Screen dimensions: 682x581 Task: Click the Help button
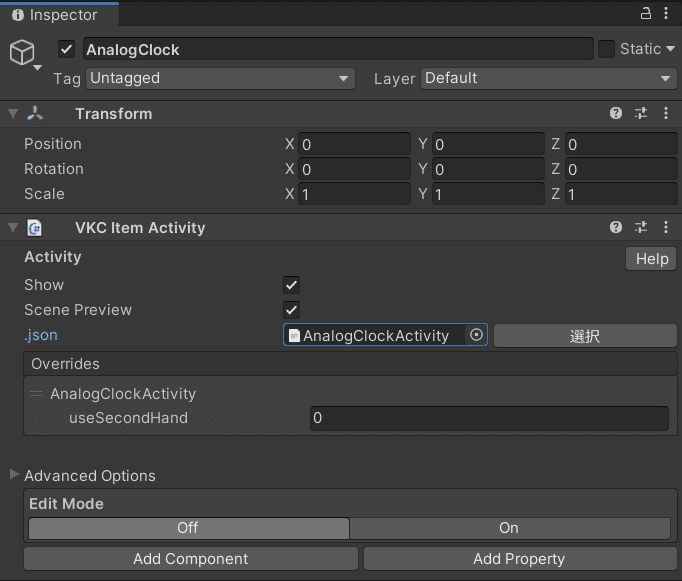(651, 259)
